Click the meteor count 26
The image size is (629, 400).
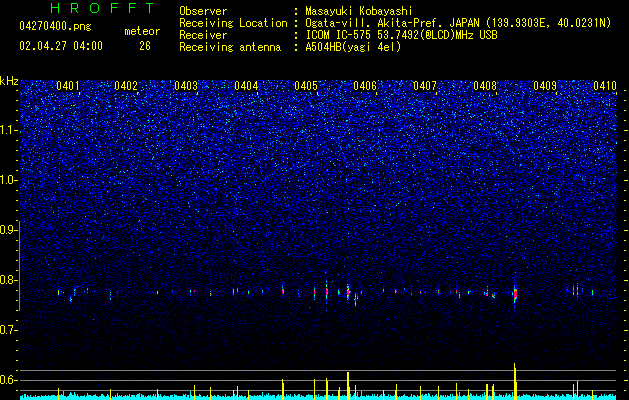pos(145,46)
